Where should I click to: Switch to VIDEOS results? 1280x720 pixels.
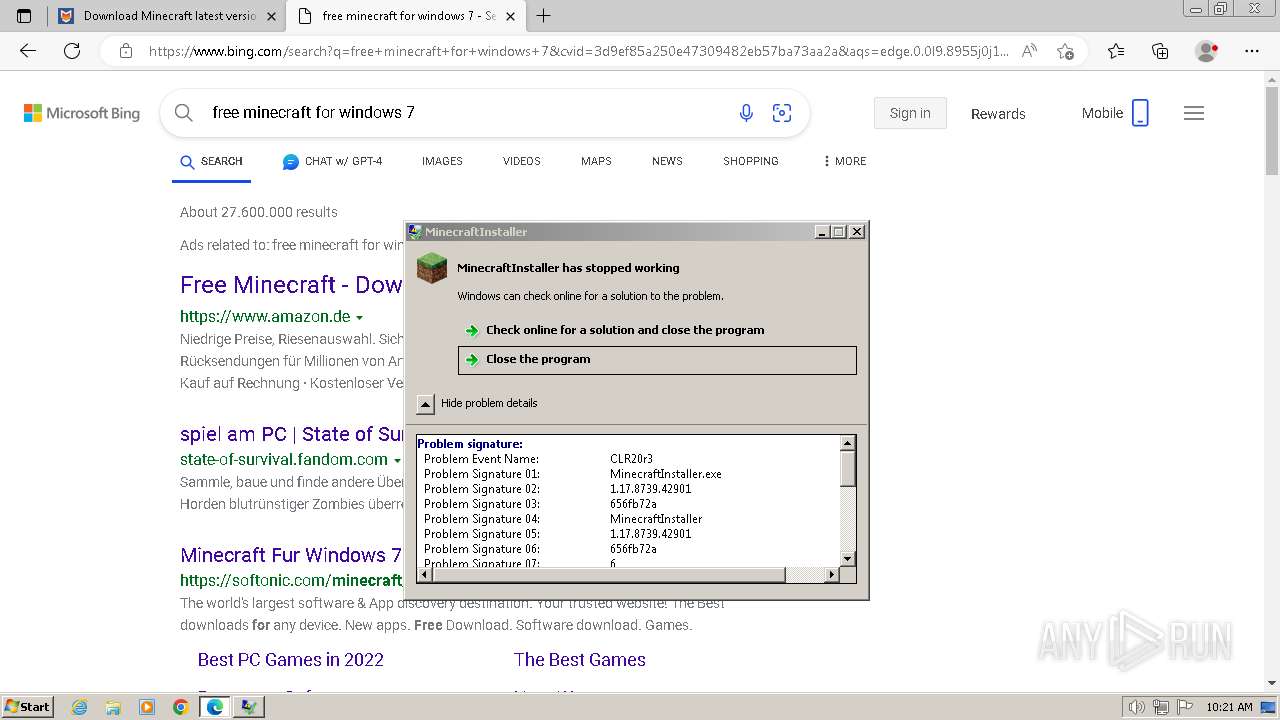[521, 161]
